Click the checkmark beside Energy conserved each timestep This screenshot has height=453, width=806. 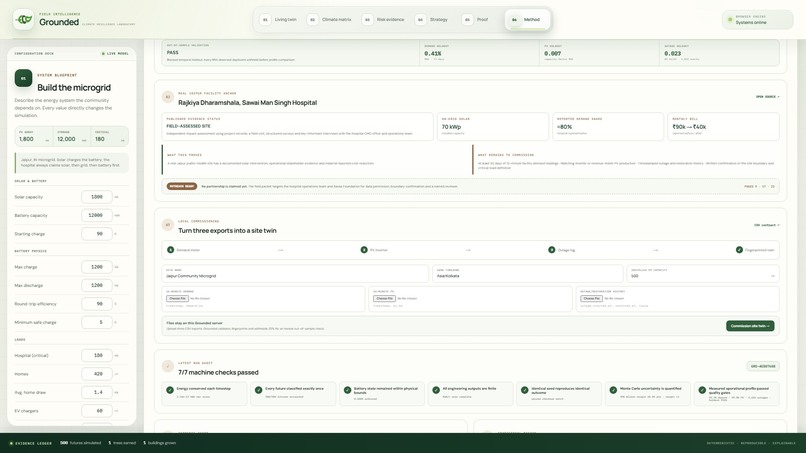[170, 390]
